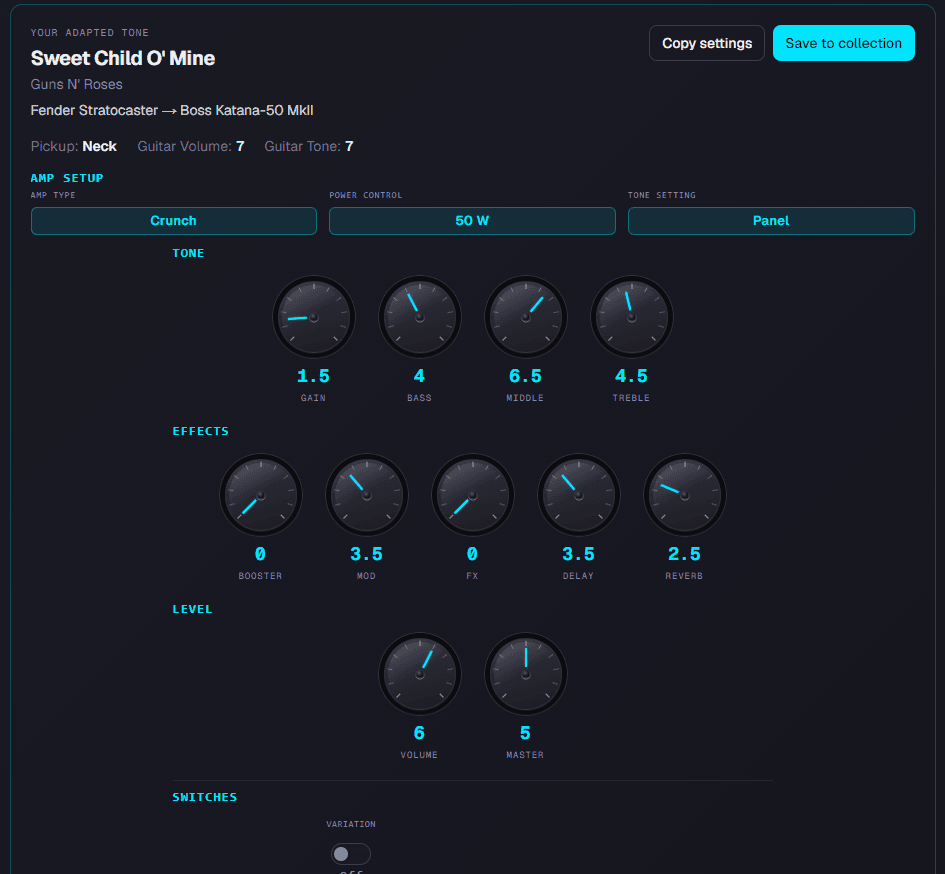
Task: Click the Middle knob
Action: pos(526,317)
